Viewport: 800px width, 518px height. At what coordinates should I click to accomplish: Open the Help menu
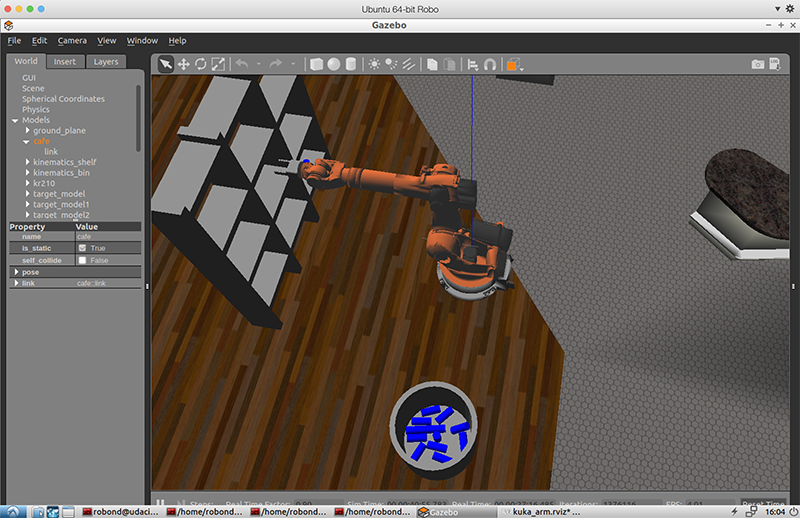pyautogui.click(x=178, y=41)
